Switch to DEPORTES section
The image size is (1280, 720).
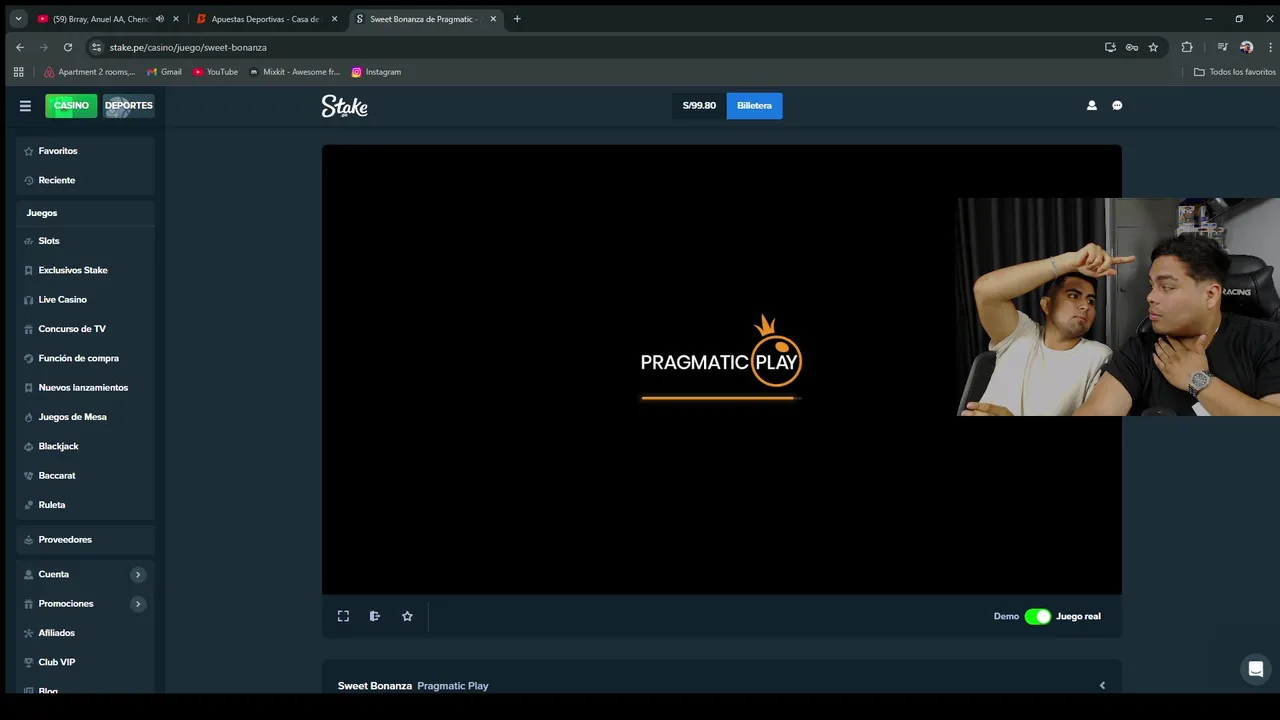(x=129, y=106)
